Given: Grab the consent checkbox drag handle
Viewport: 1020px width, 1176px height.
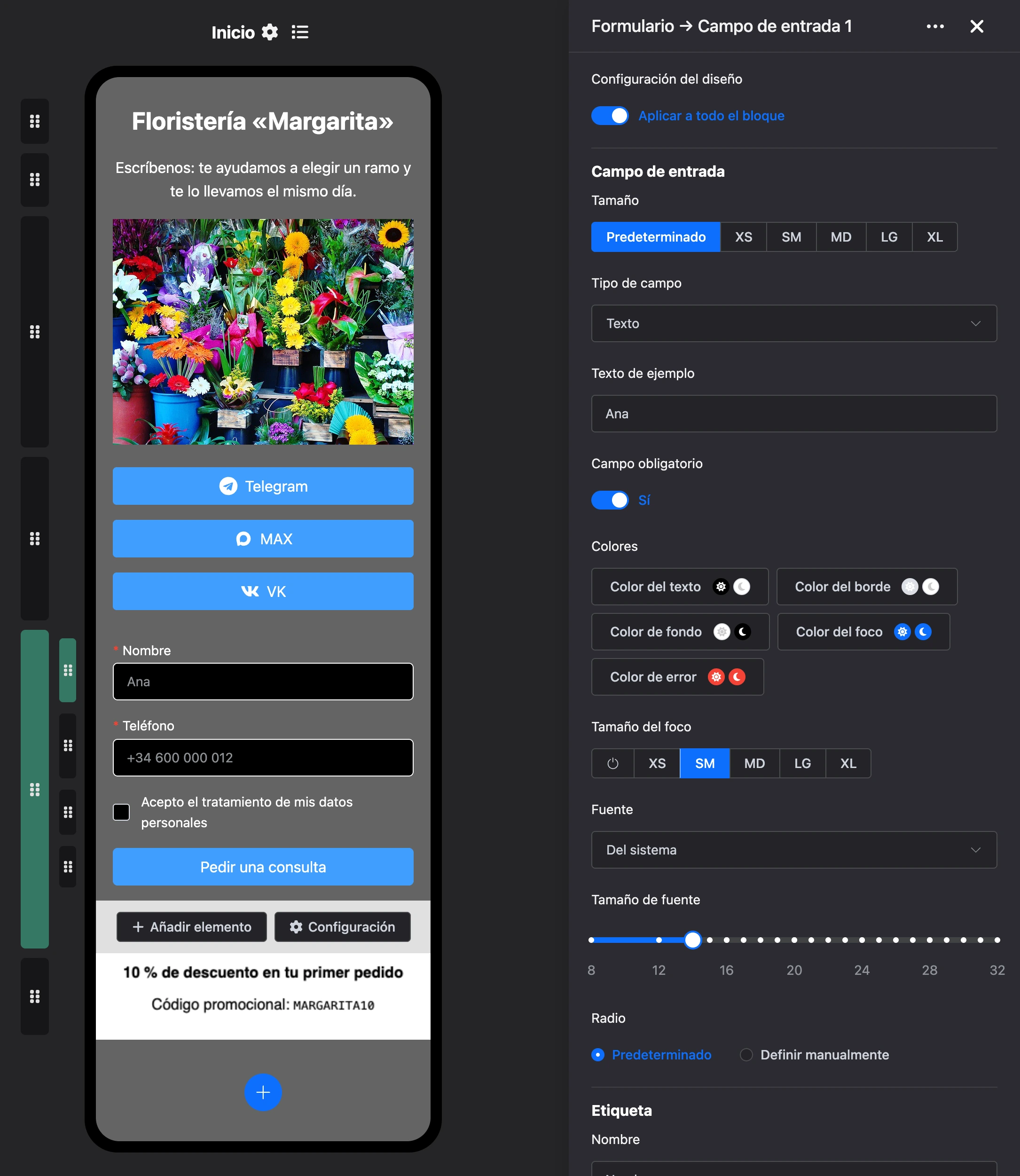Looking at the screenshot, I should (68, 812).
